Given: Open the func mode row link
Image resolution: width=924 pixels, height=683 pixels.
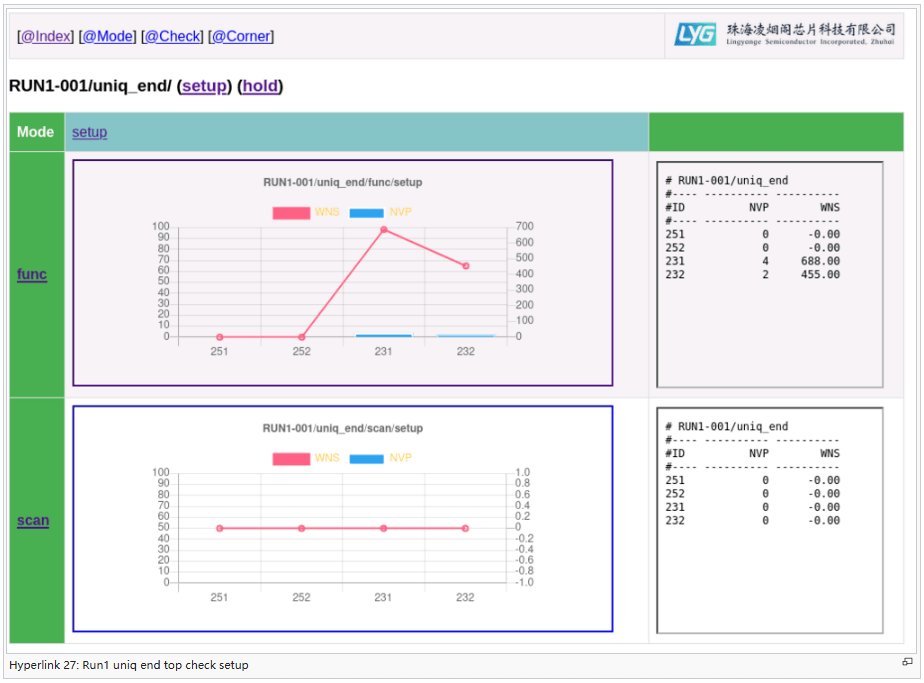Looking at the screenshot, I should click(32, 274).
